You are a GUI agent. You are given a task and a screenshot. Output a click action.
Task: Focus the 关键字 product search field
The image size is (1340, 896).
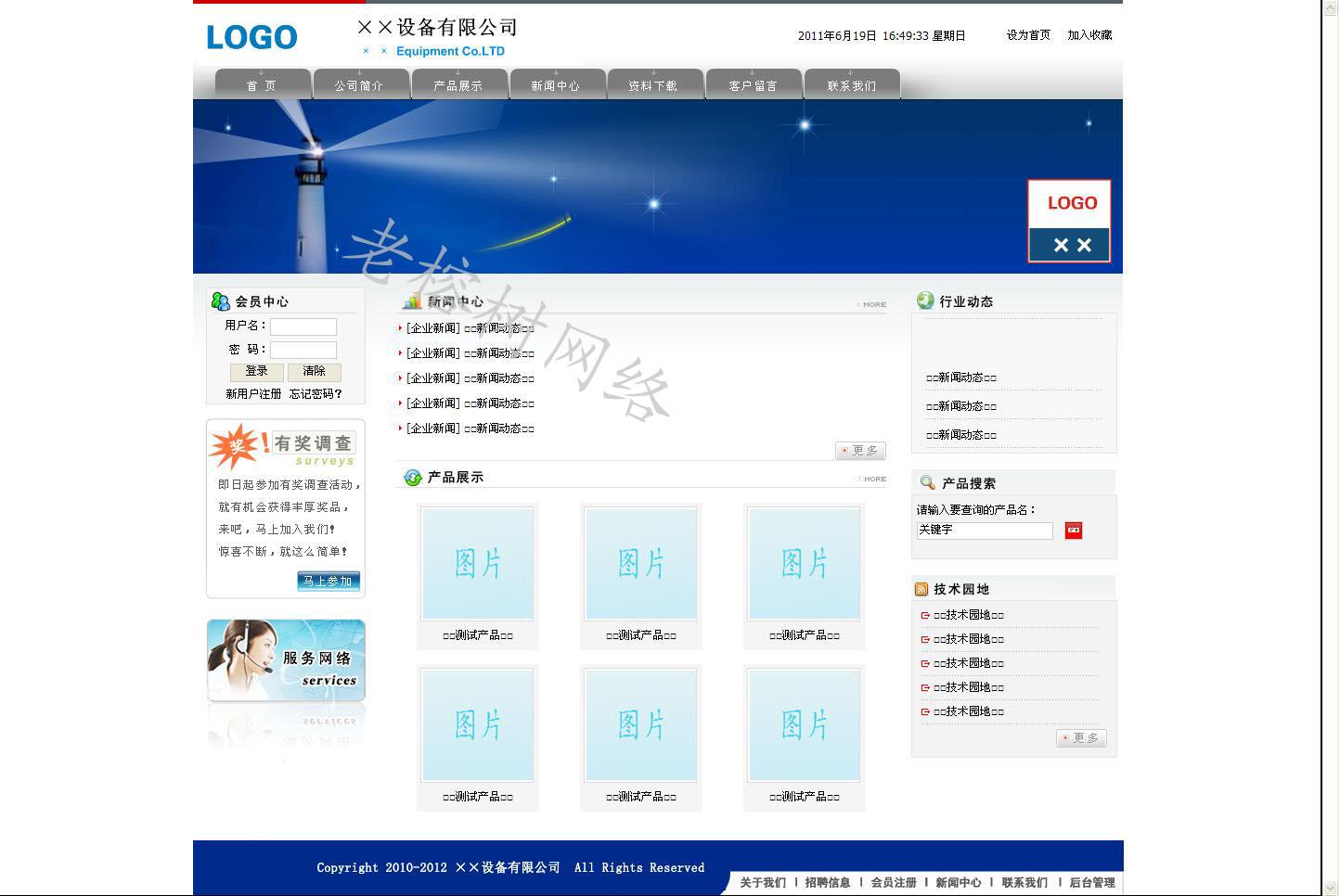985,531
